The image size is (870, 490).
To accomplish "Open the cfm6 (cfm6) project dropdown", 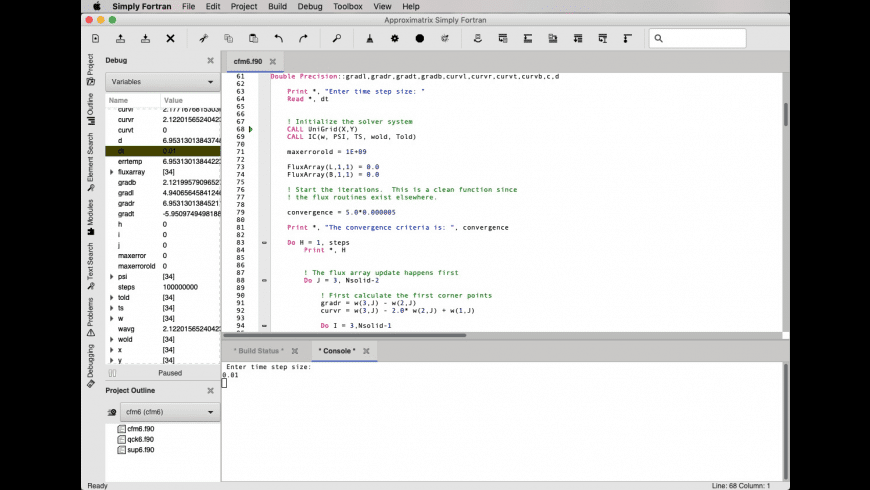I will pyautogui.click(x=168, y=412).
